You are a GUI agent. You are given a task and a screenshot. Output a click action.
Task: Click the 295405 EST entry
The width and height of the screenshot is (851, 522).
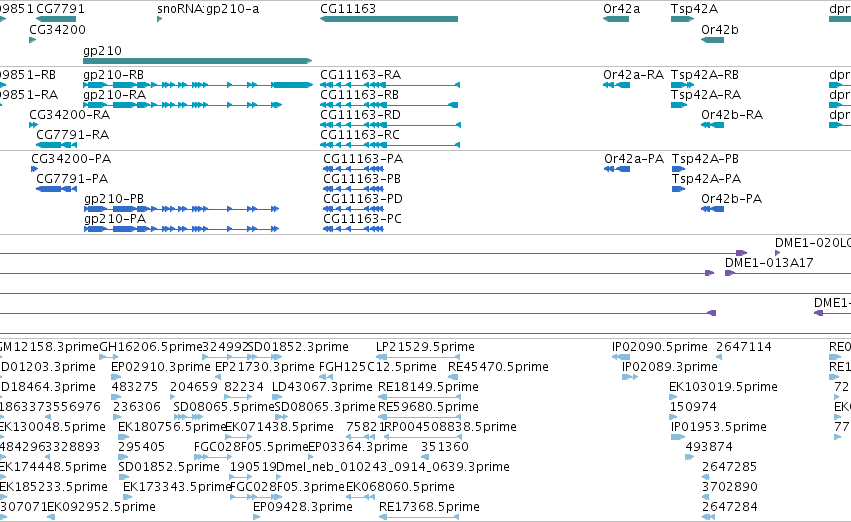point(122,457)
